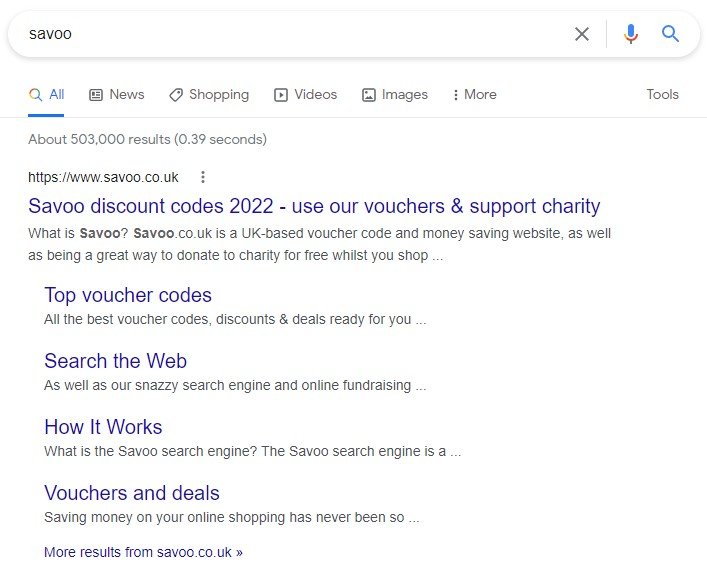
Task: Open the Vouchers and deals sitelink
Action: 132,493
